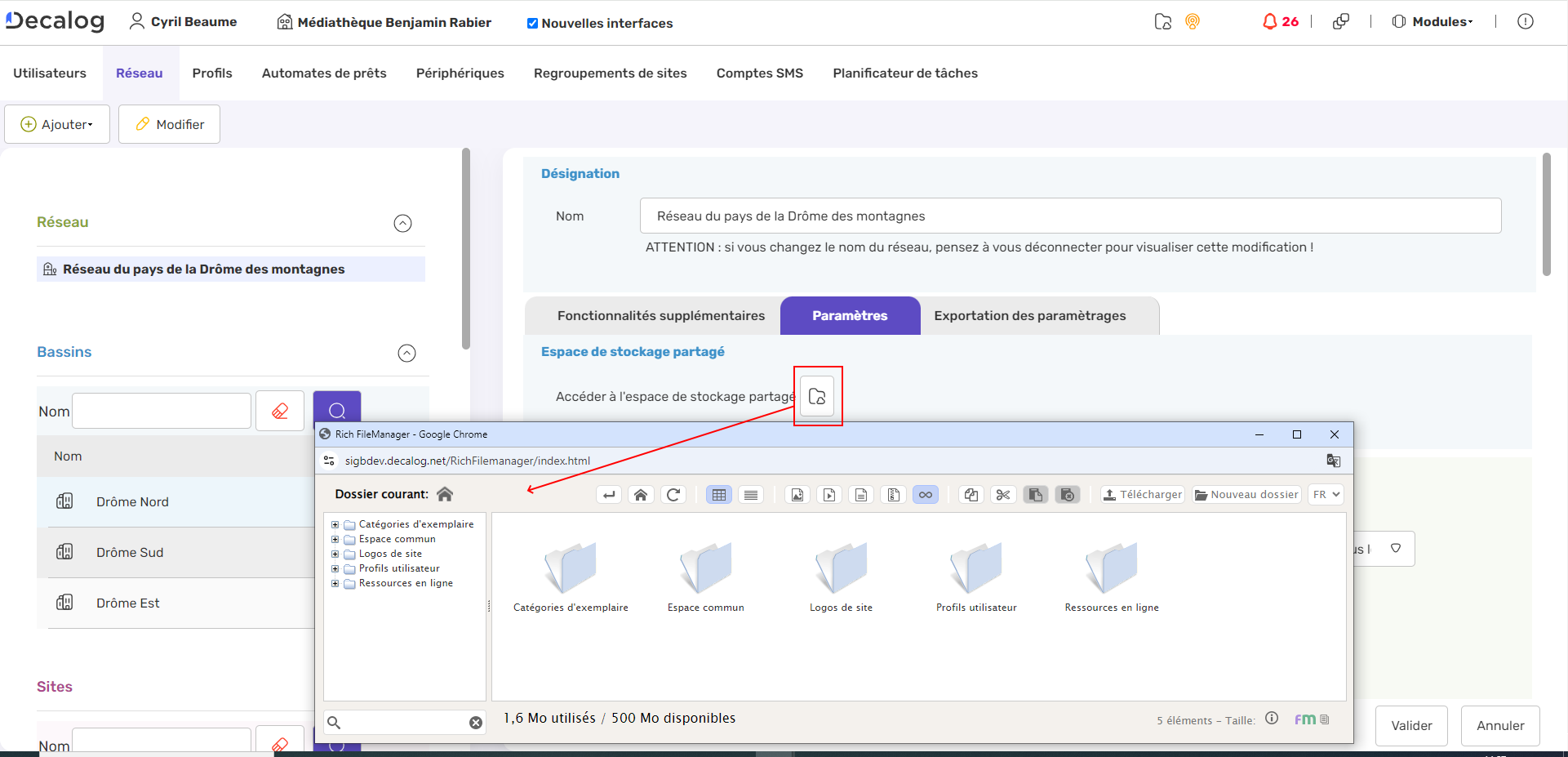Open the Ajouter dropdown
Viewport: 1568px width, 757px height.
click(57, 124)
